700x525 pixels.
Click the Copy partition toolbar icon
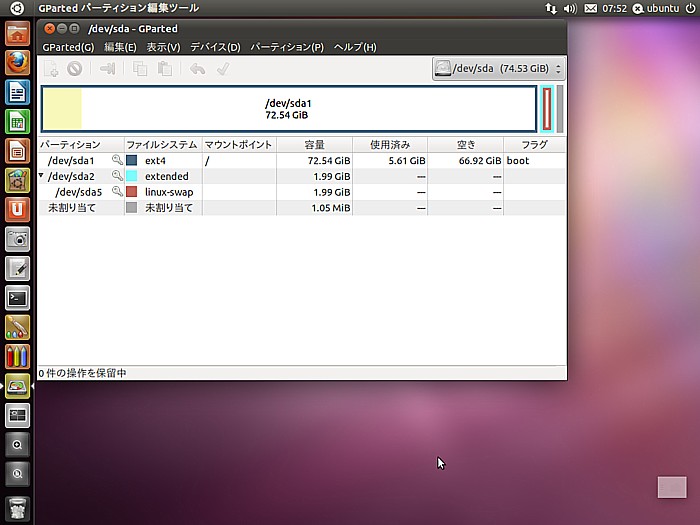coord(140,69)
